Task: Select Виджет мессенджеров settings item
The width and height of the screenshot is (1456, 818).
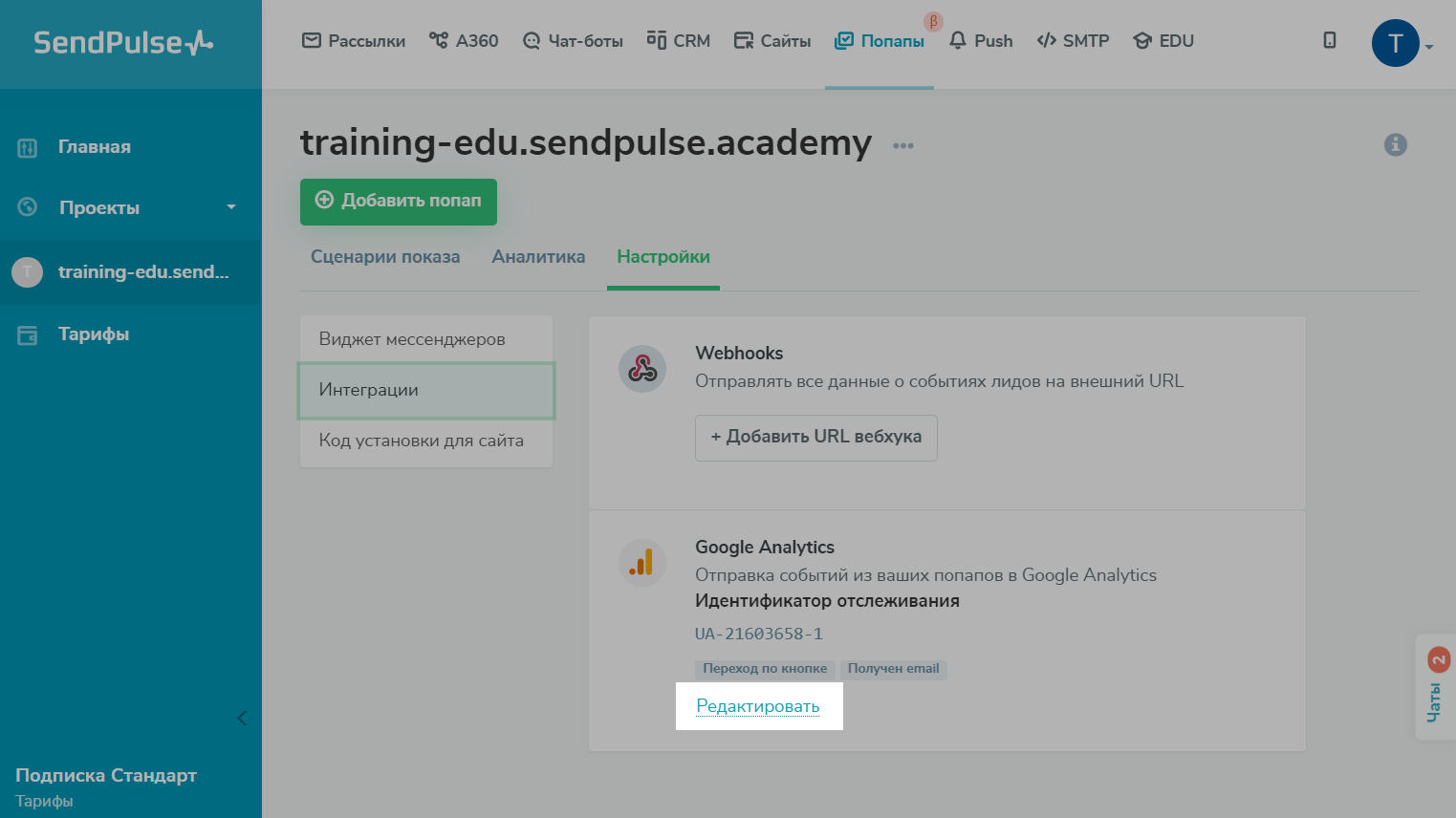Action: point(412,339)
